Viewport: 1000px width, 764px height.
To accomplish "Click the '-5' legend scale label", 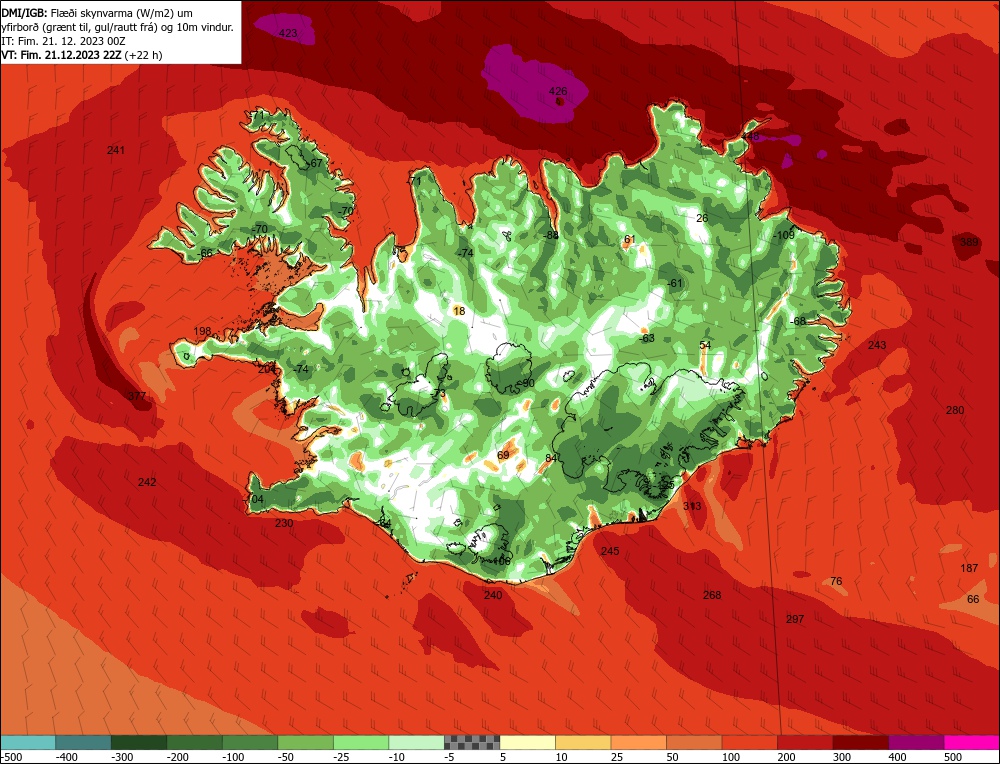I will point(450,757).
